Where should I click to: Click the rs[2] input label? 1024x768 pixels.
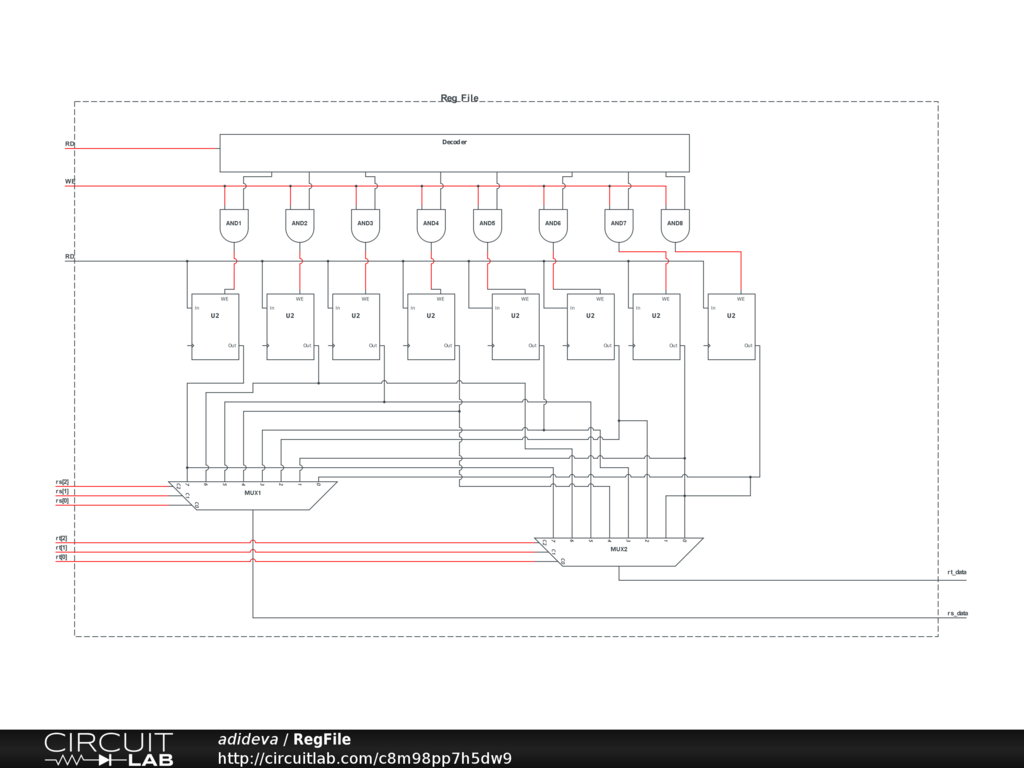62,483
